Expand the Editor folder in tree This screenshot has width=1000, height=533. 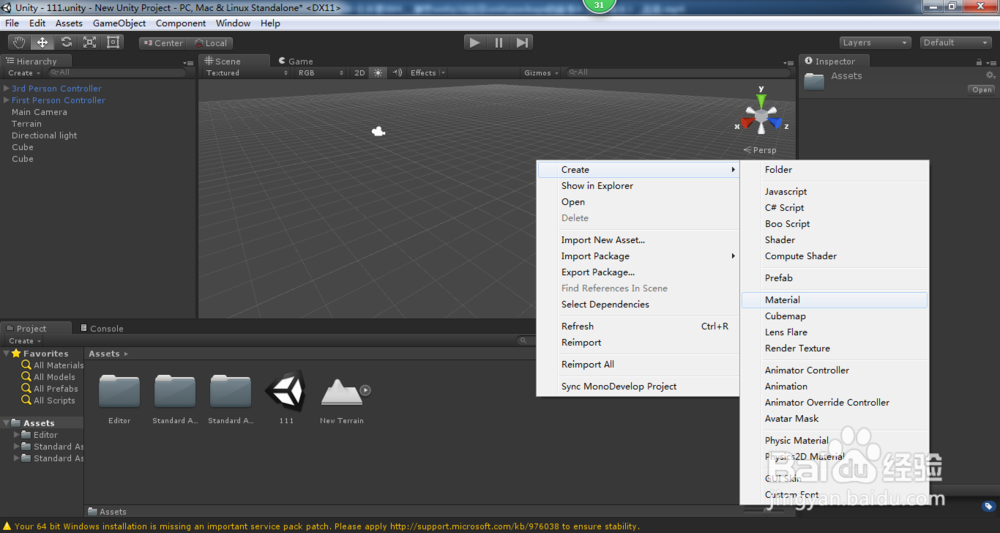(17, 435)
